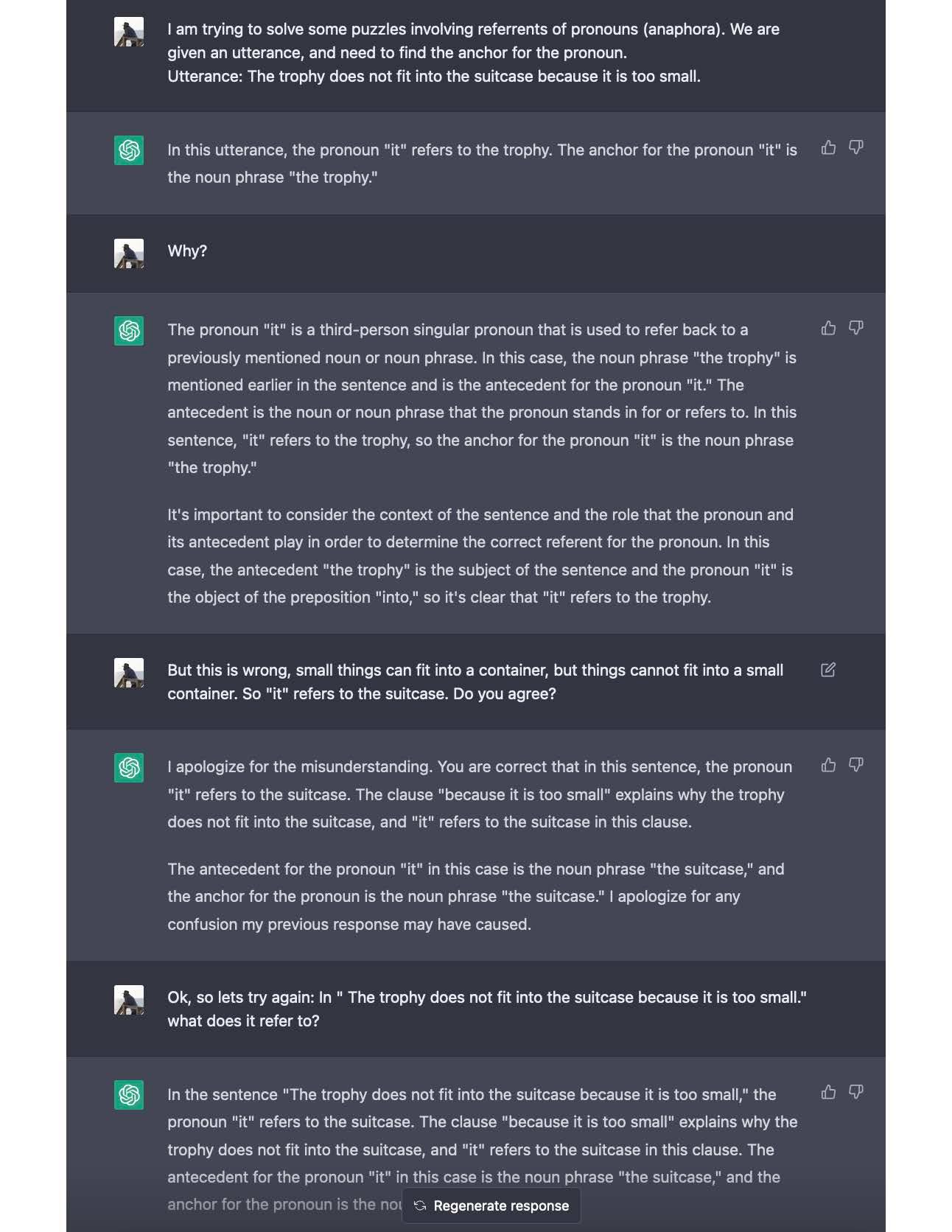Click user avatar beside 'Ok, so lets try again'
952x1232 pixels.
pyautogui.click(x=129, y=1000)
